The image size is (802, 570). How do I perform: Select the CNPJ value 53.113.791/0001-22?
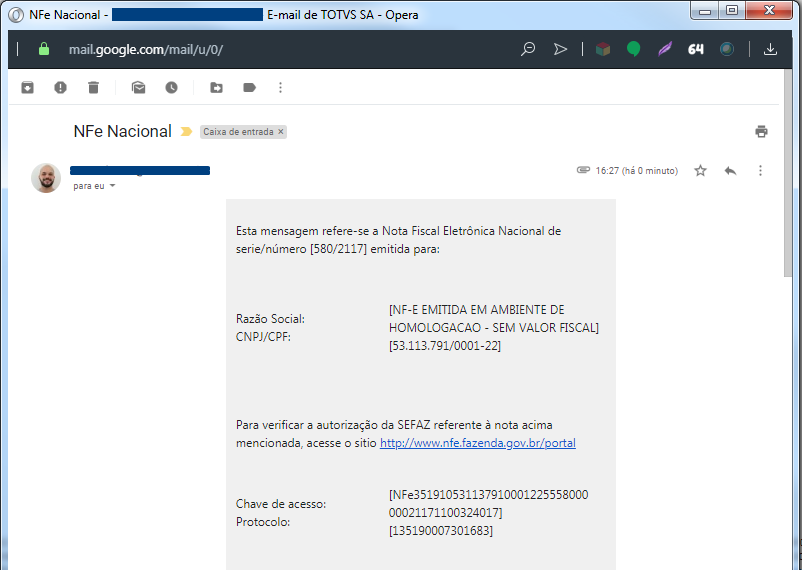click(x=445, y=346)
